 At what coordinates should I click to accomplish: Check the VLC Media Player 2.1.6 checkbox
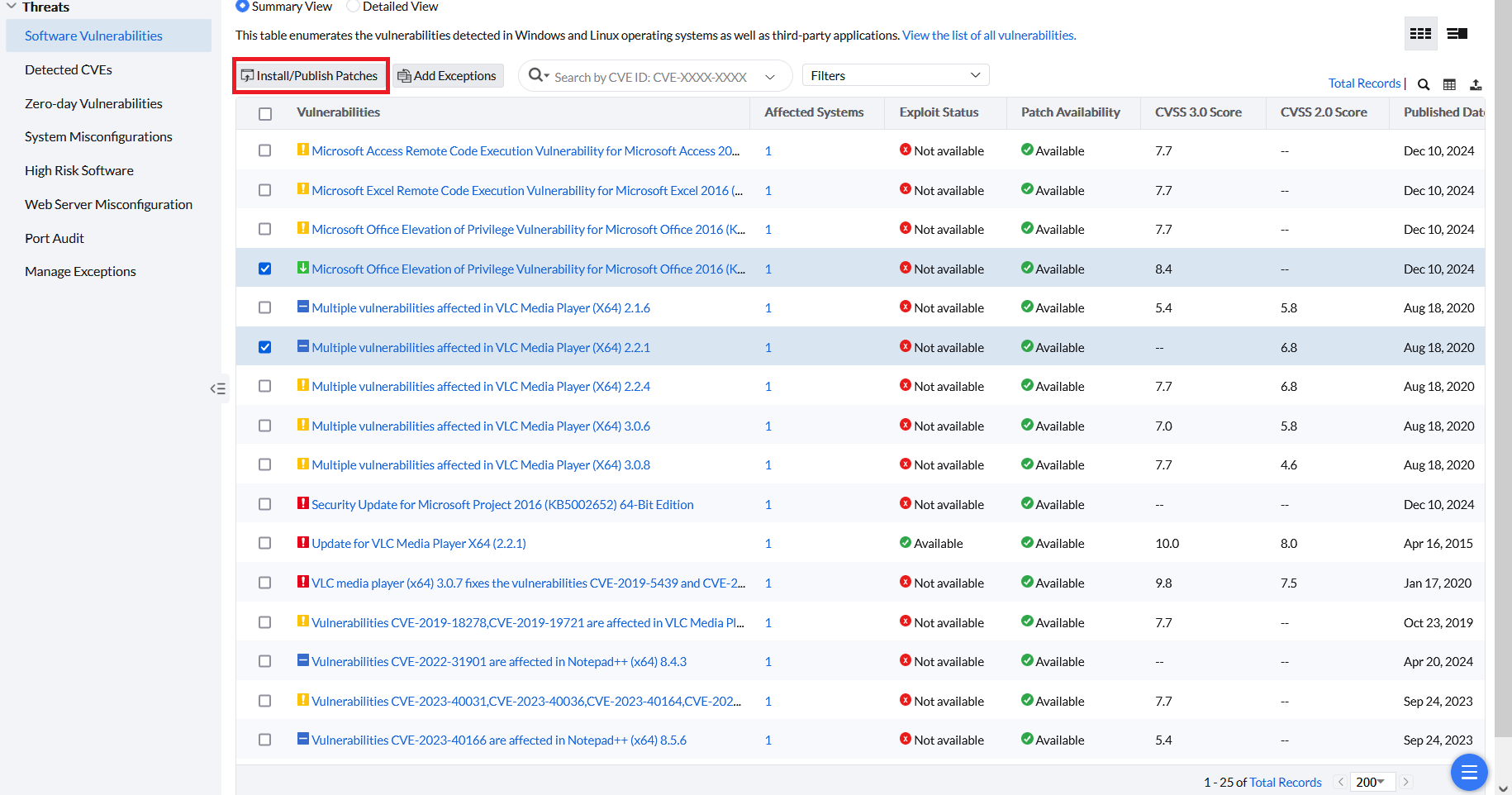(x=264, y=307)
